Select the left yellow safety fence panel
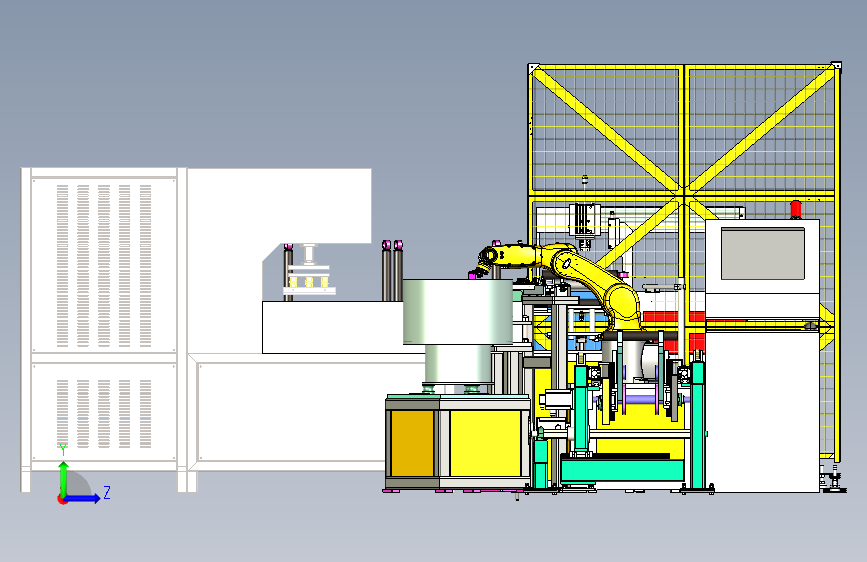This screenshot has width=867, height=562. tap(606, 131)
